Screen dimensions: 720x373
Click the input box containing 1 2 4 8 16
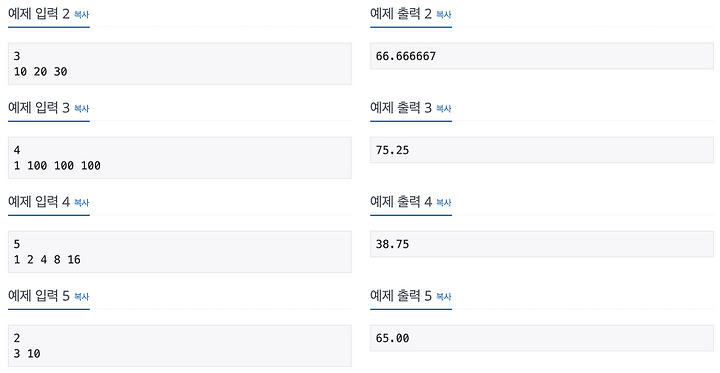coord(180,252)
